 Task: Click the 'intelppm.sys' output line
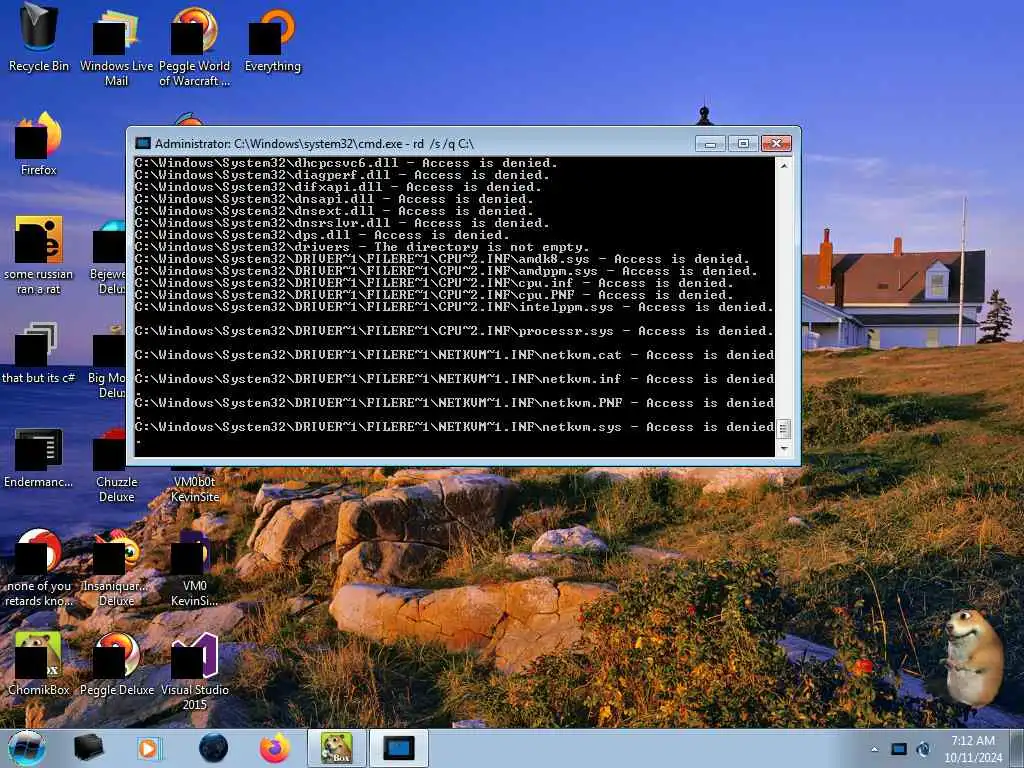point(454,307)
